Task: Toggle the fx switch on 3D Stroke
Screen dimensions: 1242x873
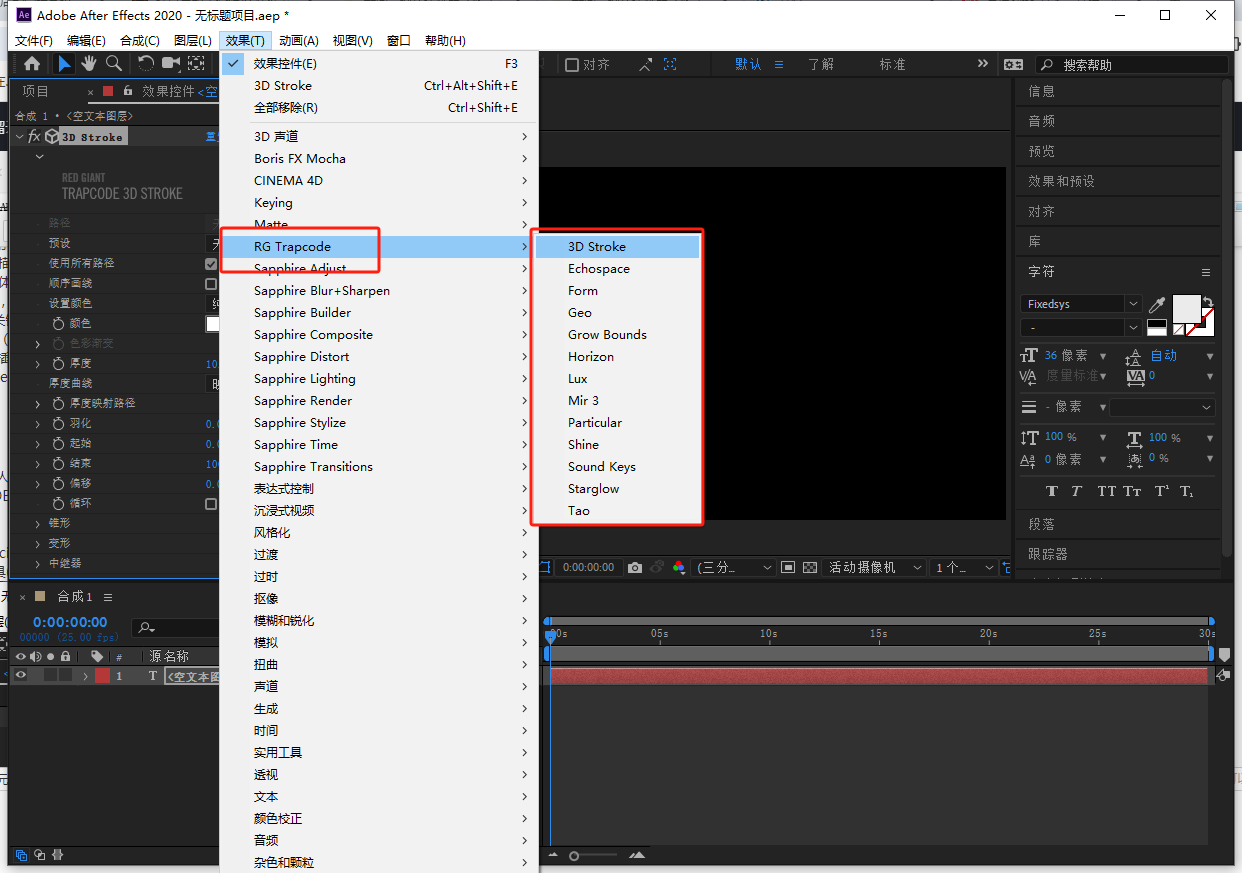Action: click(x=33, y=136)
